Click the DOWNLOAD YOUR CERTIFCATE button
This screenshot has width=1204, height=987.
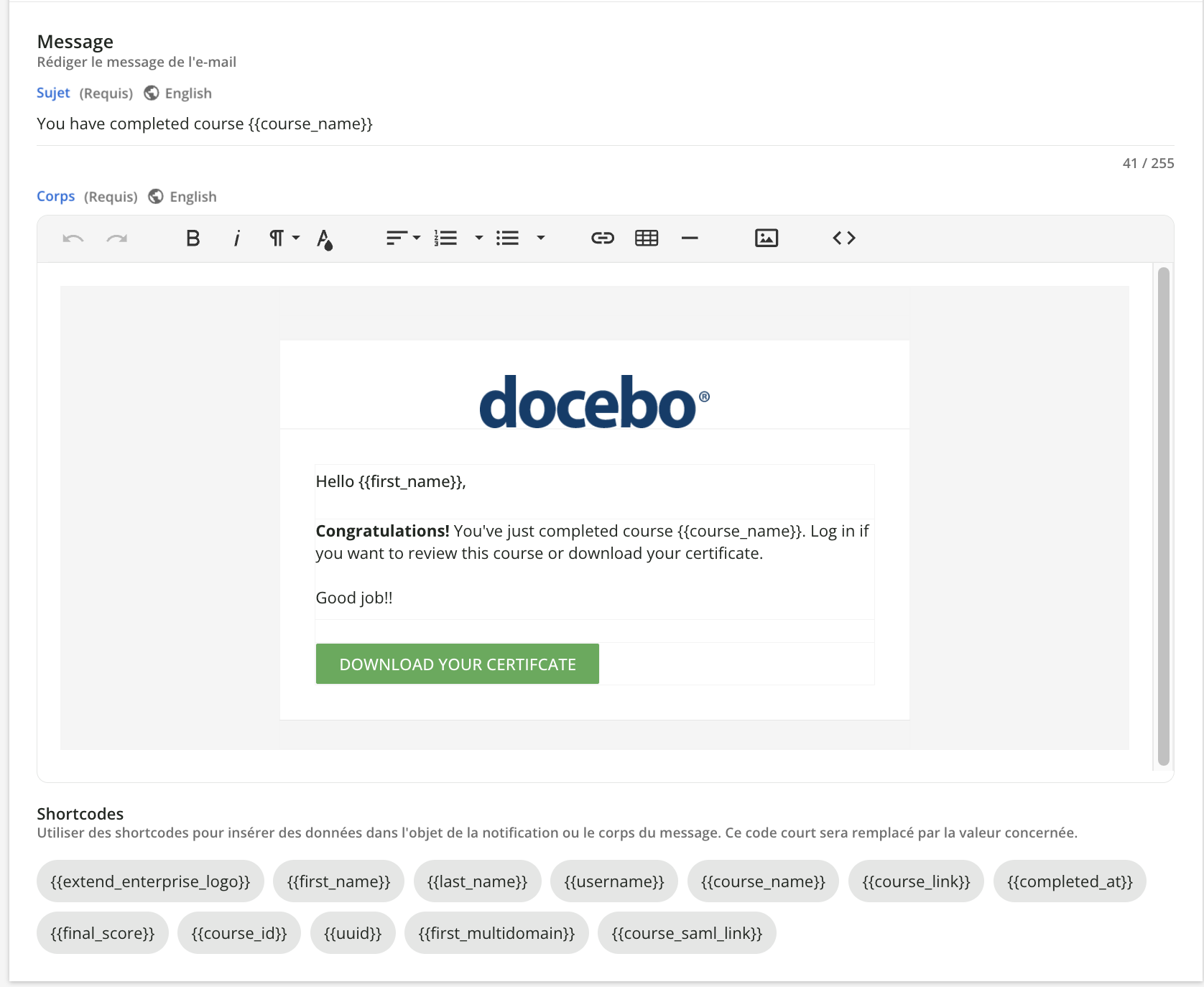(457, 664)
